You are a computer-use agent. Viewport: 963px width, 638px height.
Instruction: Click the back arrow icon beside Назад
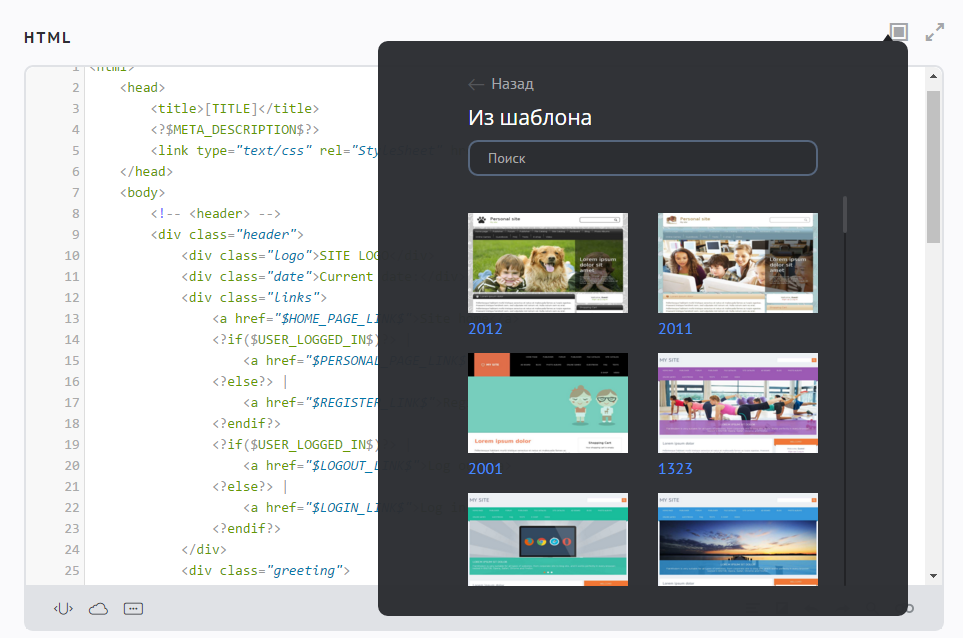pos(476,85)
